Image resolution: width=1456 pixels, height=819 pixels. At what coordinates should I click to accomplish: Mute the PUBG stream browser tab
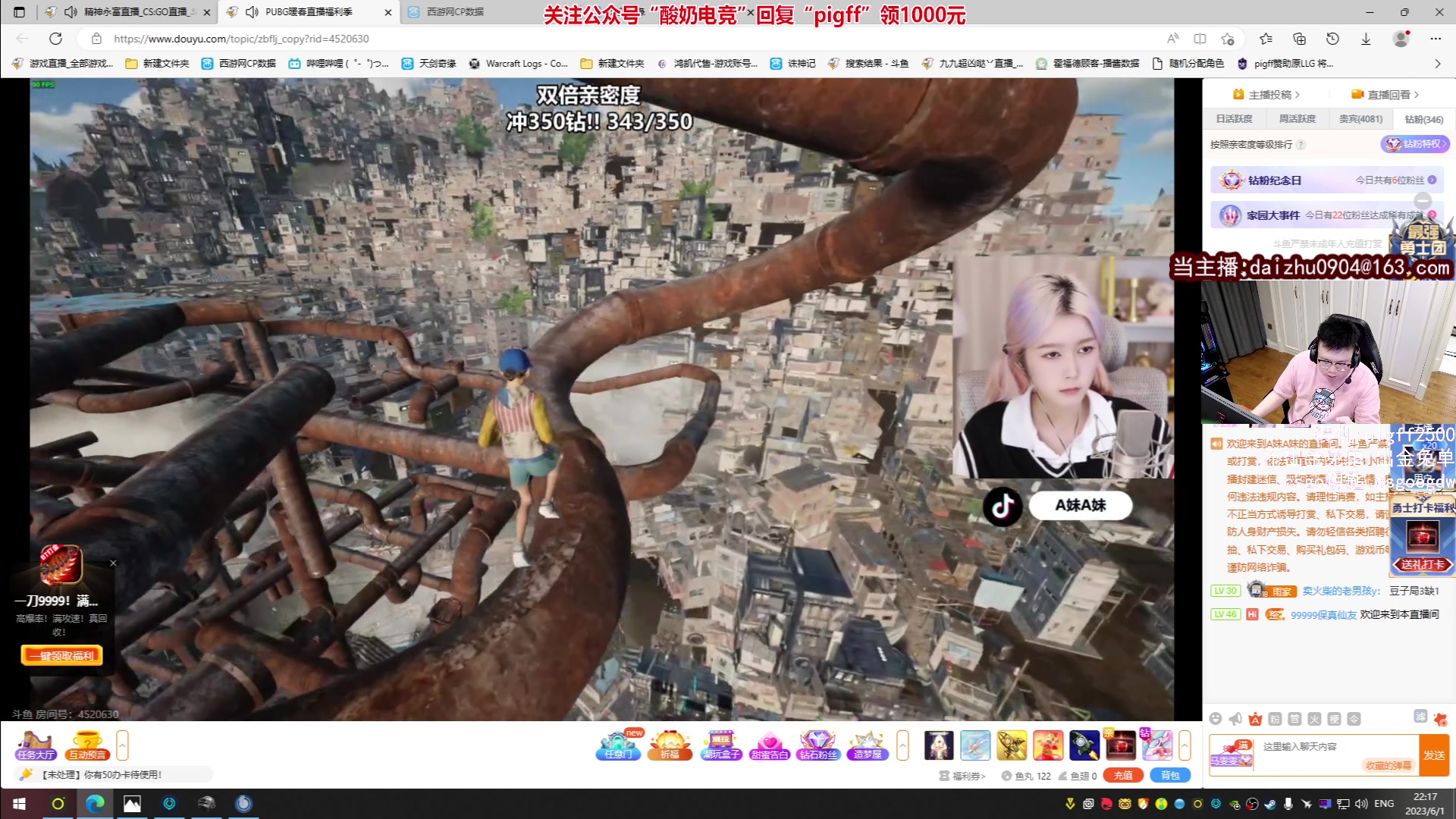click(x=253, y=12)
